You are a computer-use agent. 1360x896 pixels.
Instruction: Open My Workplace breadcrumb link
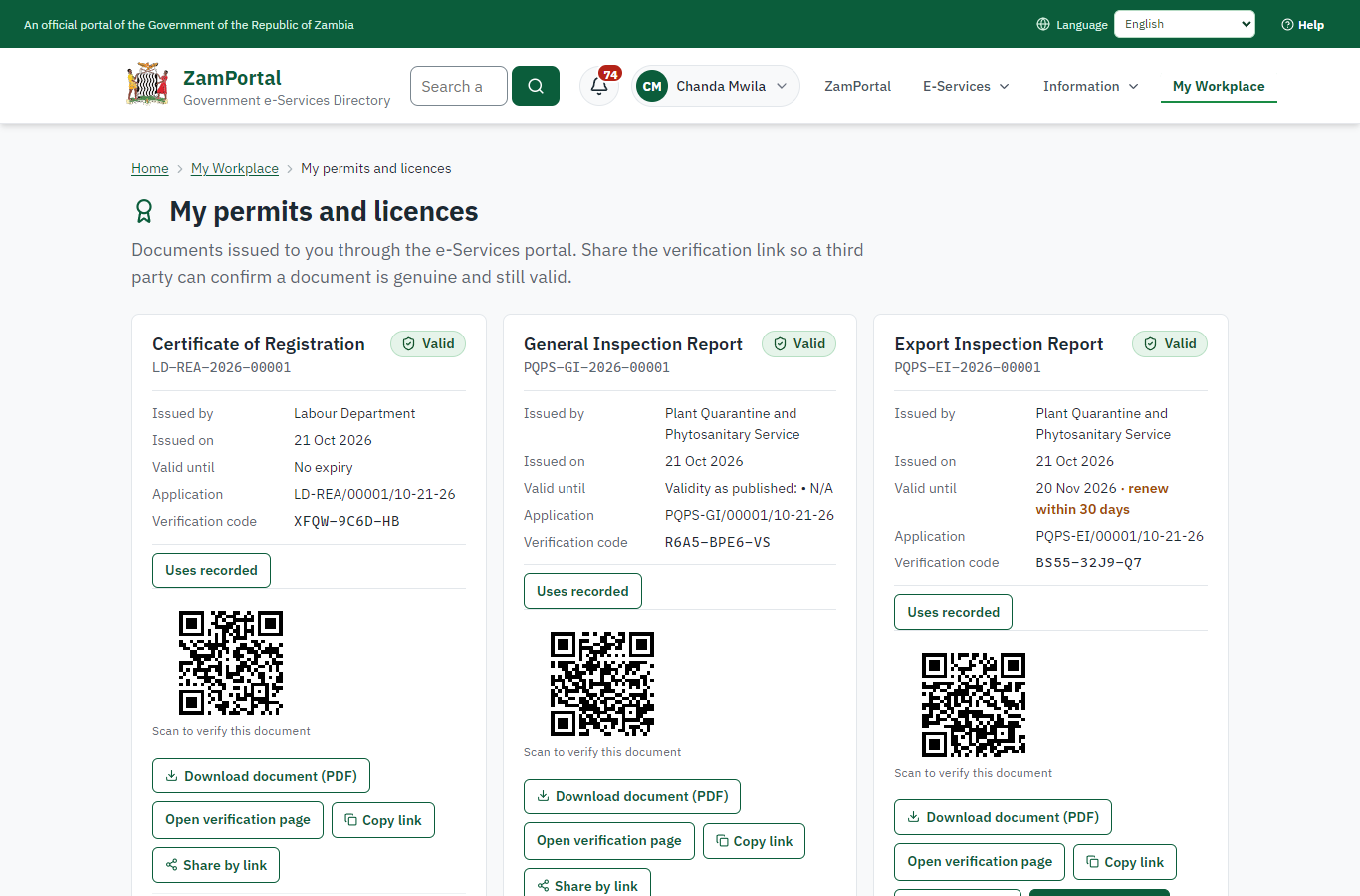tap(235, 168)
